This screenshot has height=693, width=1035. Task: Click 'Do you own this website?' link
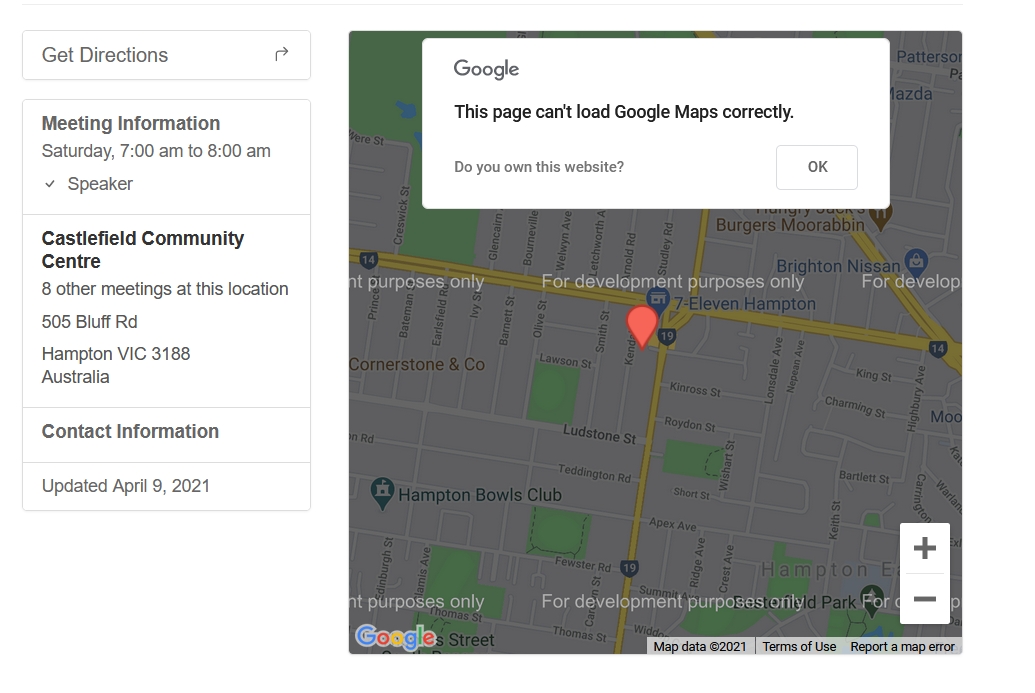pos(539,167)
